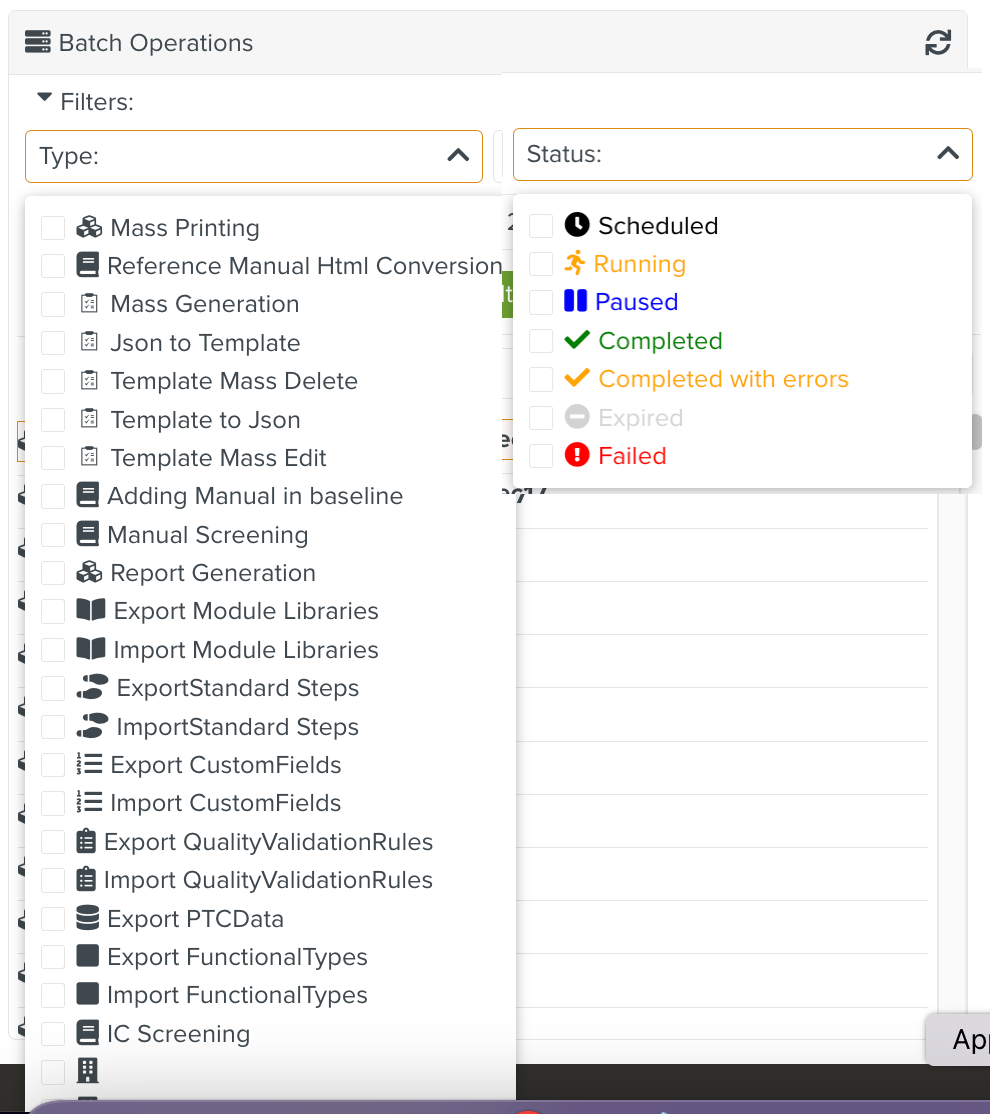
Task: Click the Scheduled clock icon
Action: click(x=577, y=225)
